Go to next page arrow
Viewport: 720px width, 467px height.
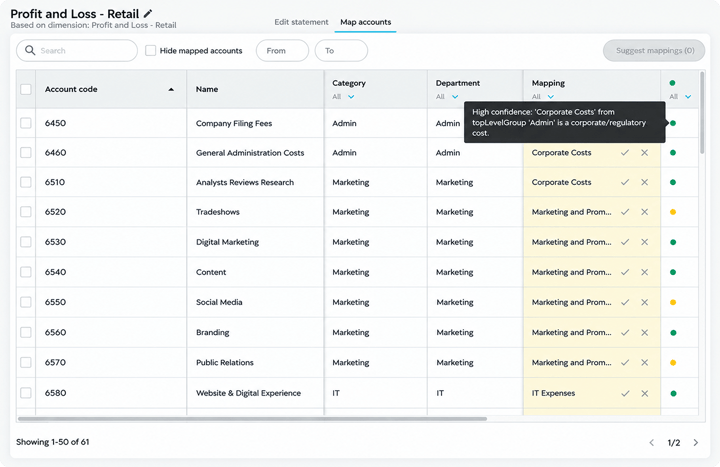(x=696, y=443)
